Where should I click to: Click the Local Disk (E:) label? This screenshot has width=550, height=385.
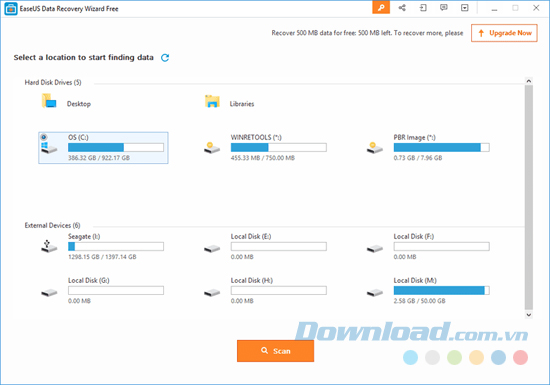pyautogui.click(x=251, y=237)
